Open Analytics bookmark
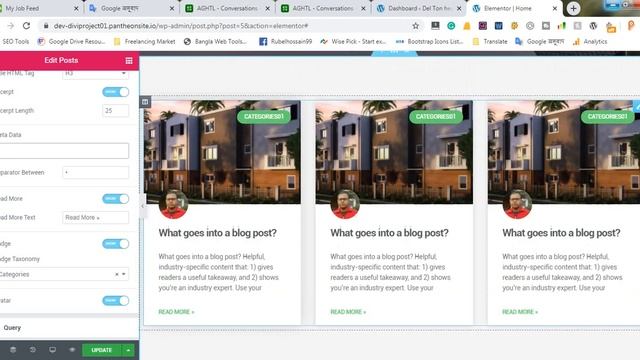 [590, 42]
